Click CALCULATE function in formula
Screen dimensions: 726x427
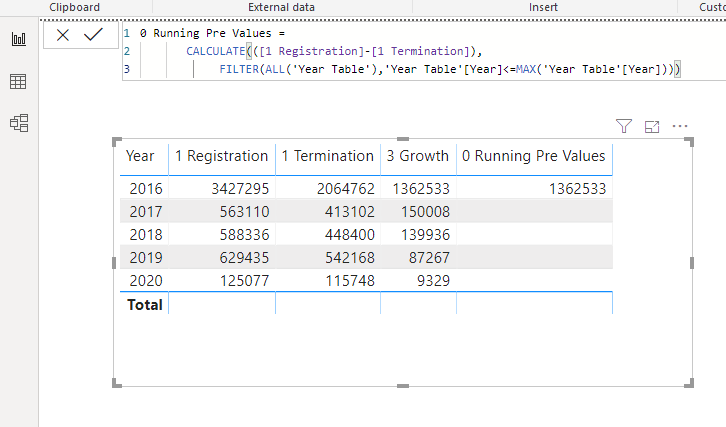(216, 51)
